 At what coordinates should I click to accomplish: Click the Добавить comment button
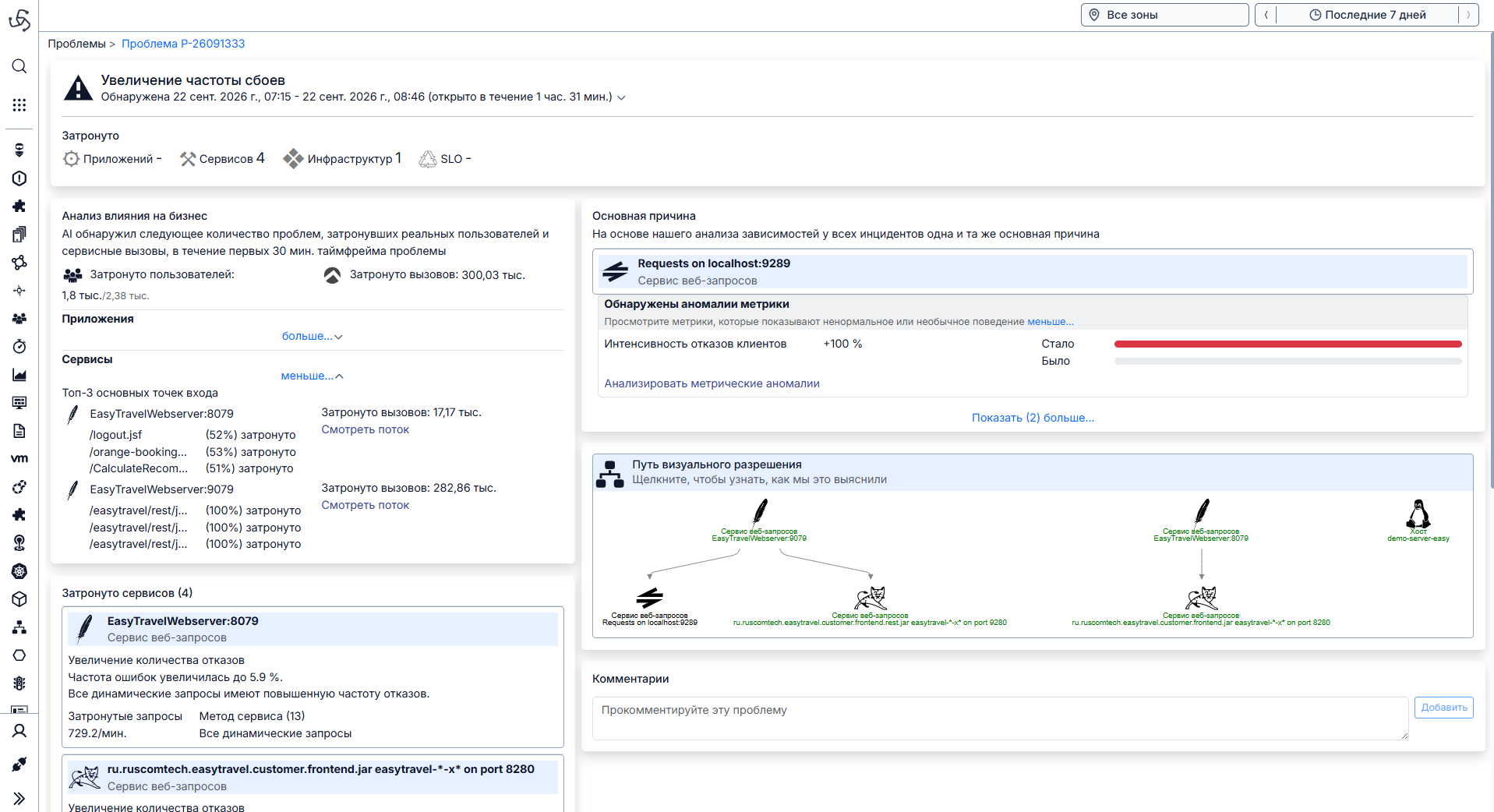pos(1443,708)
